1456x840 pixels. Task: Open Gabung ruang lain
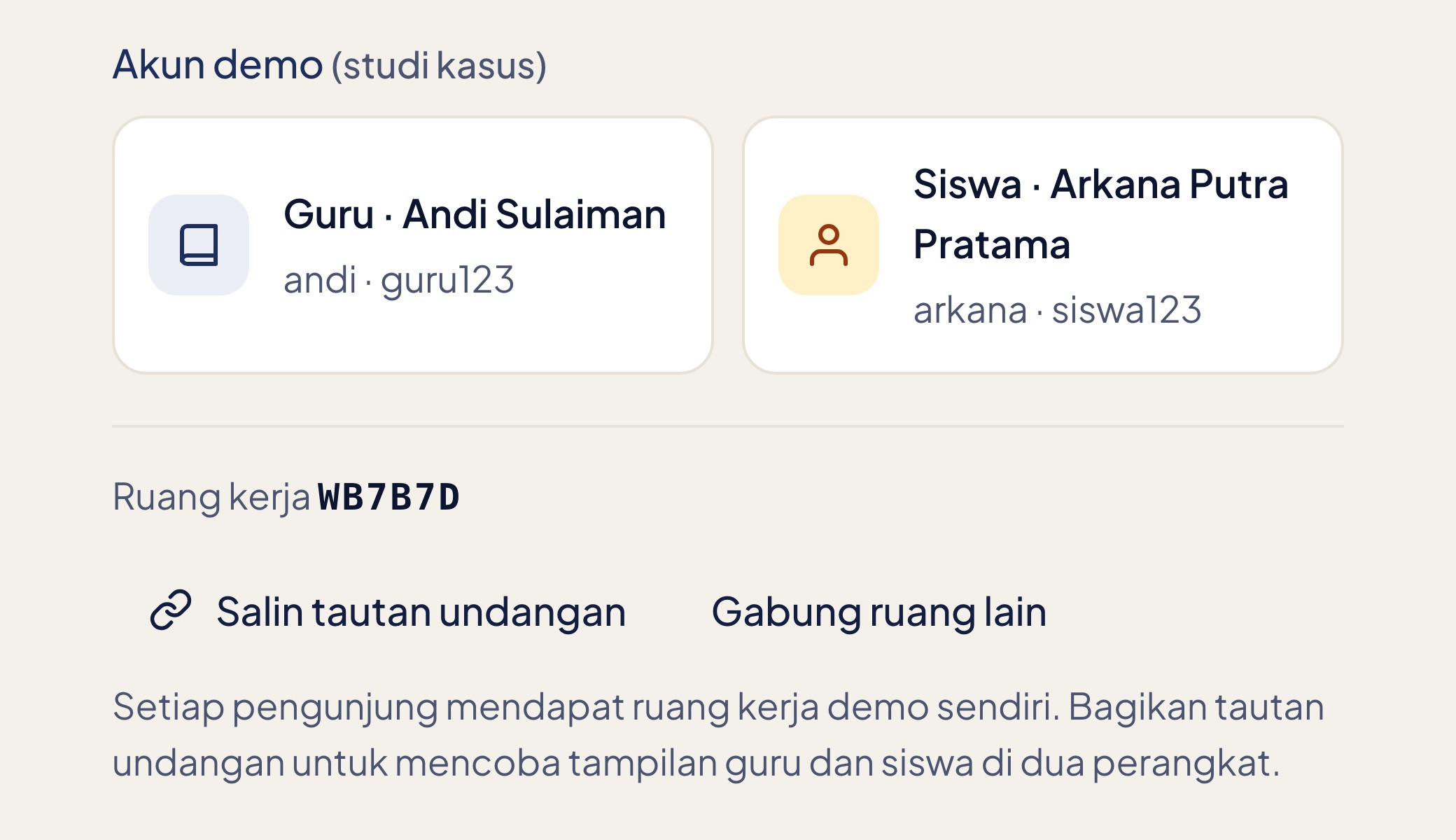879,611
